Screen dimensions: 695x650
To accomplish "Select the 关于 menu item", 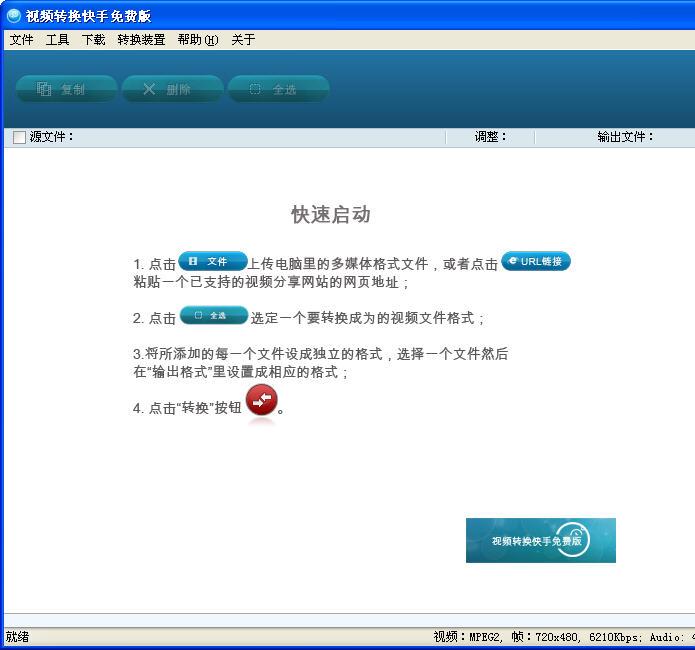I will click(x=243, y=40).
